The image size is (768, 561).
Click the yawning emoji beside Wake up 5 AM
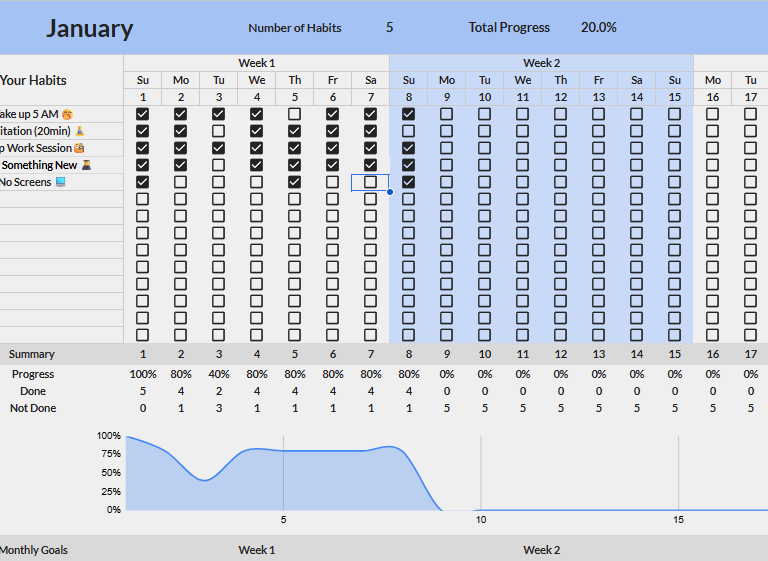[x=68, y=115]
